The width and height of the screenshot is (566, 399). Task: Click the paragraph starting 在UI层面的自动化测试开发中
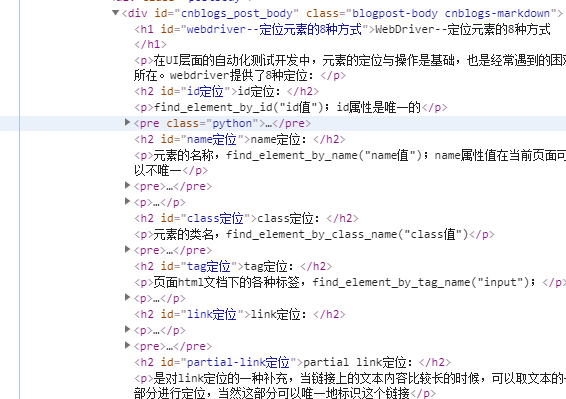(350, 68)
